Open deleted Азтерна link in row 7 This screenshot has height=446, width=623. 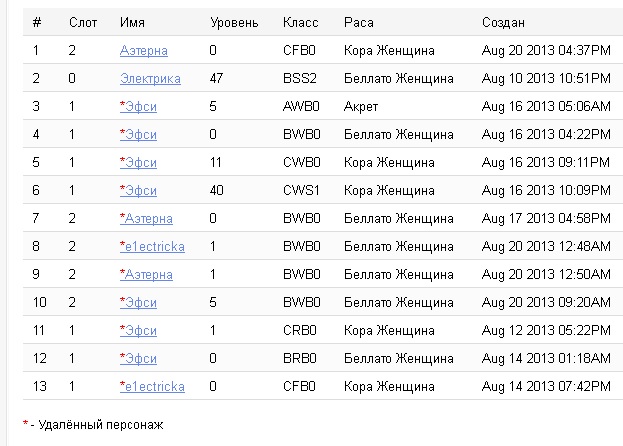coord(146,219)
